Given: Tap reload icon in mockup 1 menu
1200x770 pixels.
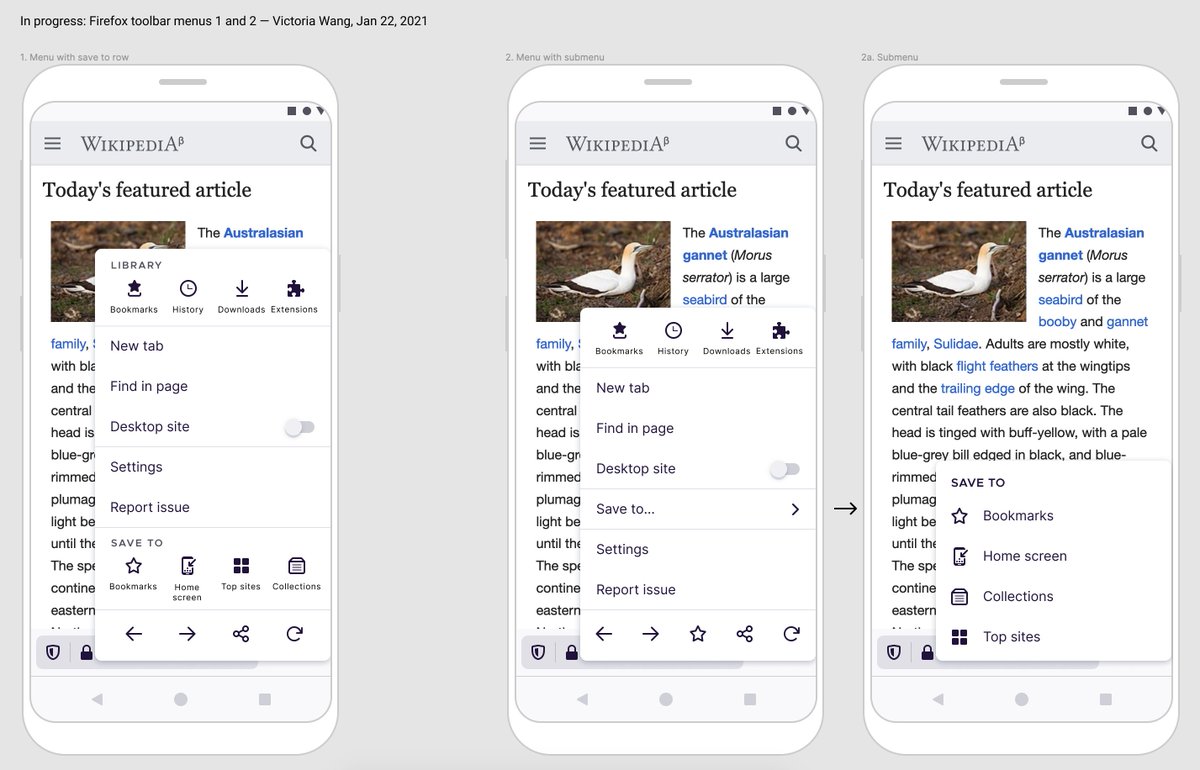Looking at the screenshot, I should [x=295, y=634].
